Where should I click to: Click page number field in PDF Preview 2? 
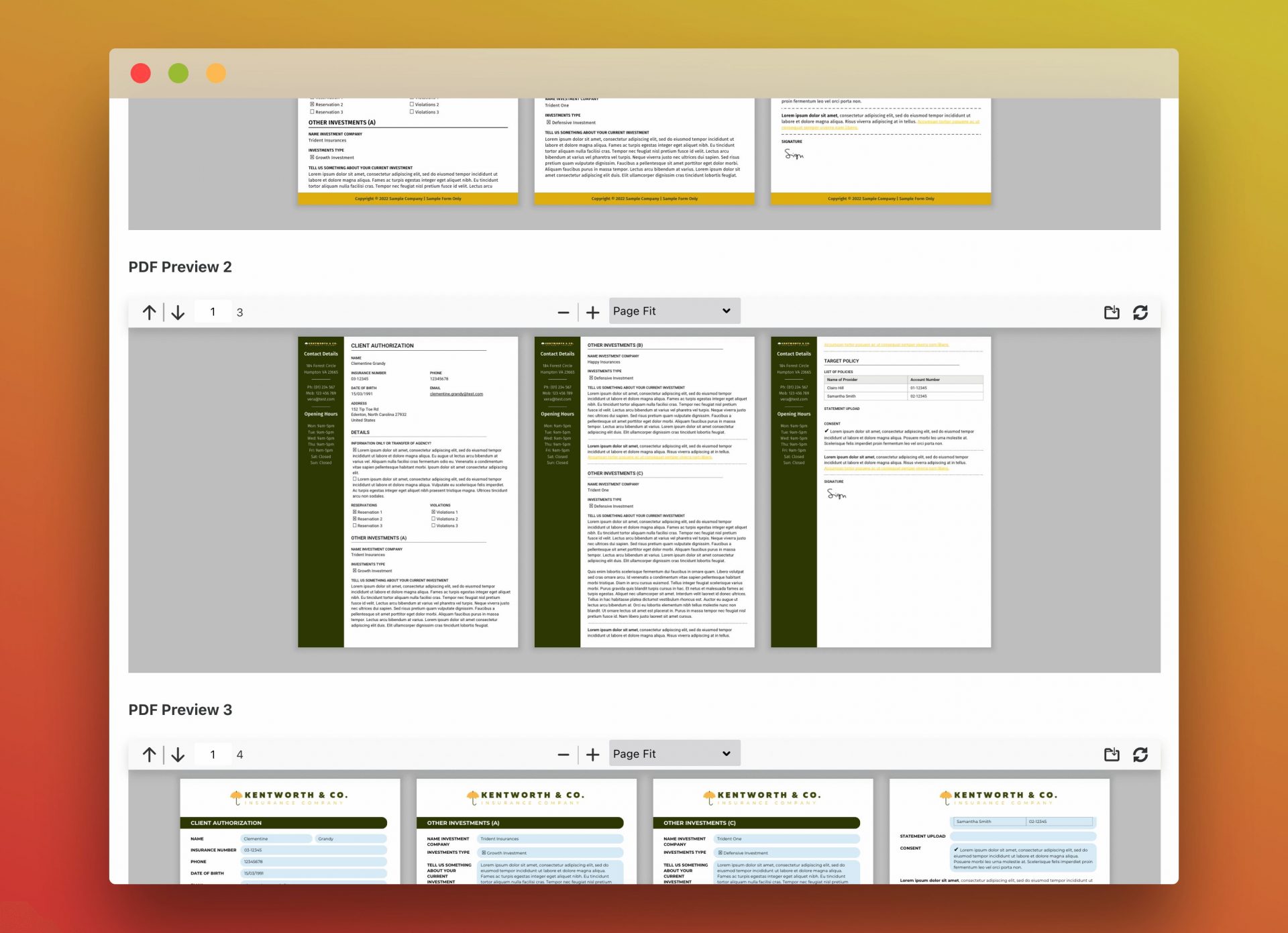click(x=213, y=312)
